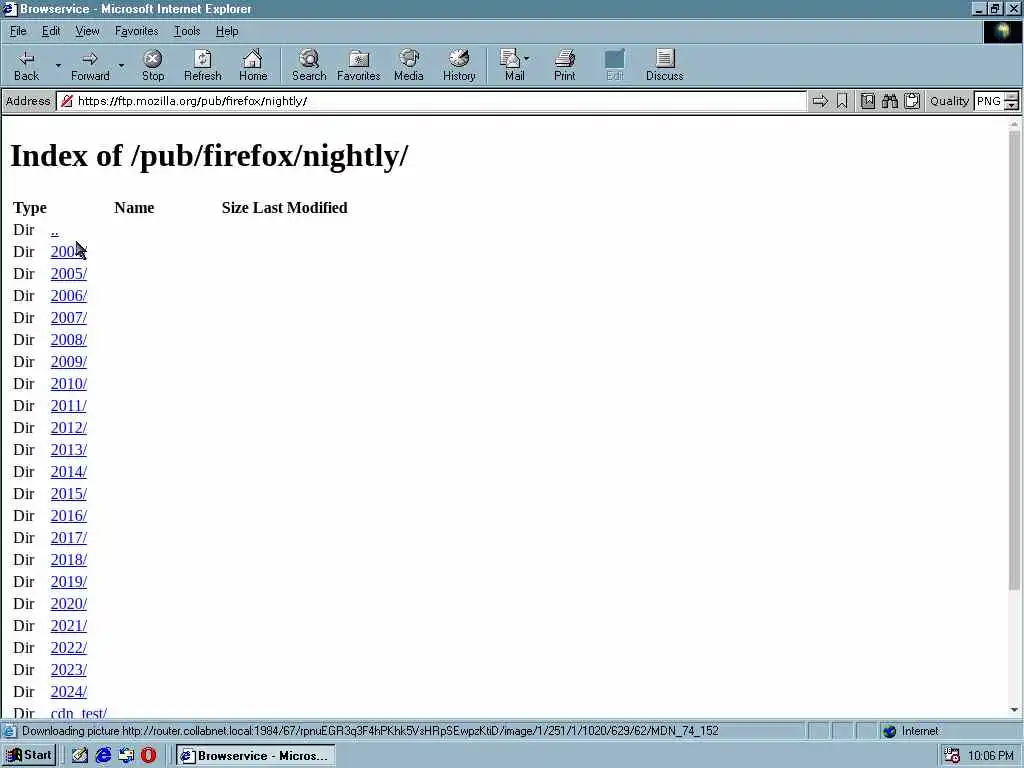This screenshot has width=1024, height=768.
Task: Open the 2007/ directory link
Action: click(69, 318)
